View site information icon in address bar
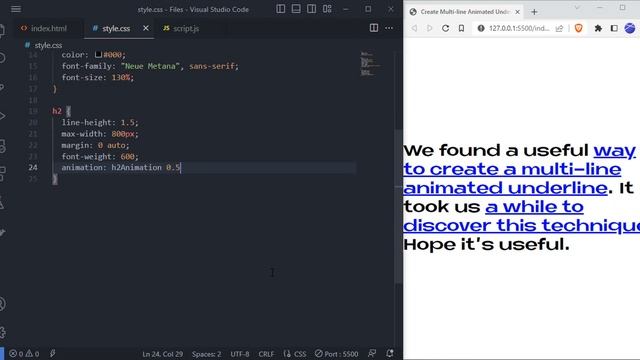640x360 pixels. pyautogui.click(x=481, y=28)
